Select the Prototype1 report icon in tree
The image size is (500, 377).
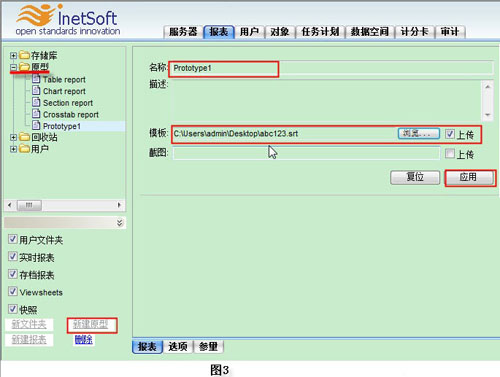point(36,125)
